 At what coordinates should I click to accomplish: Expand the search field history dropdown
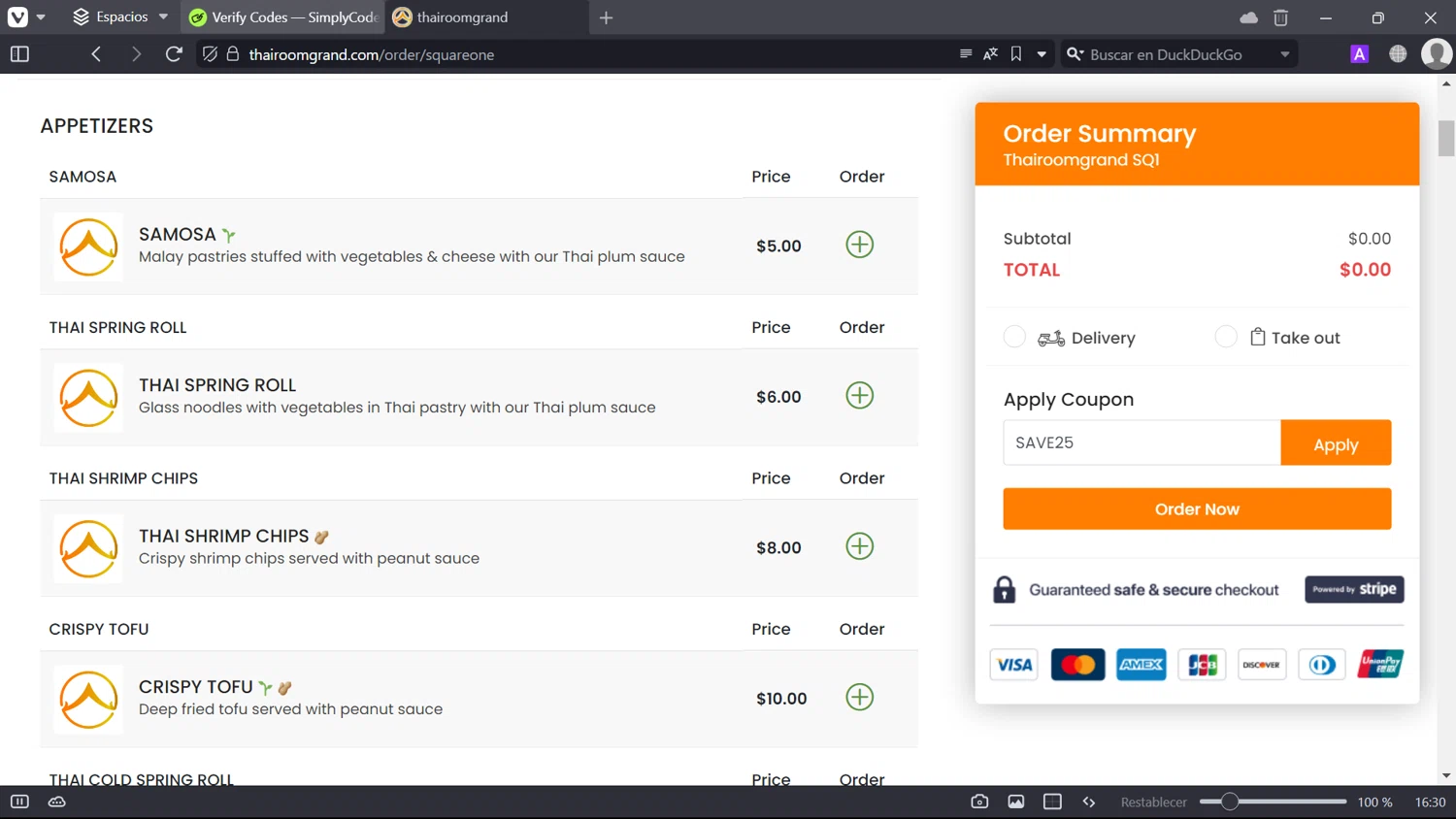[x=1285, y=54]
